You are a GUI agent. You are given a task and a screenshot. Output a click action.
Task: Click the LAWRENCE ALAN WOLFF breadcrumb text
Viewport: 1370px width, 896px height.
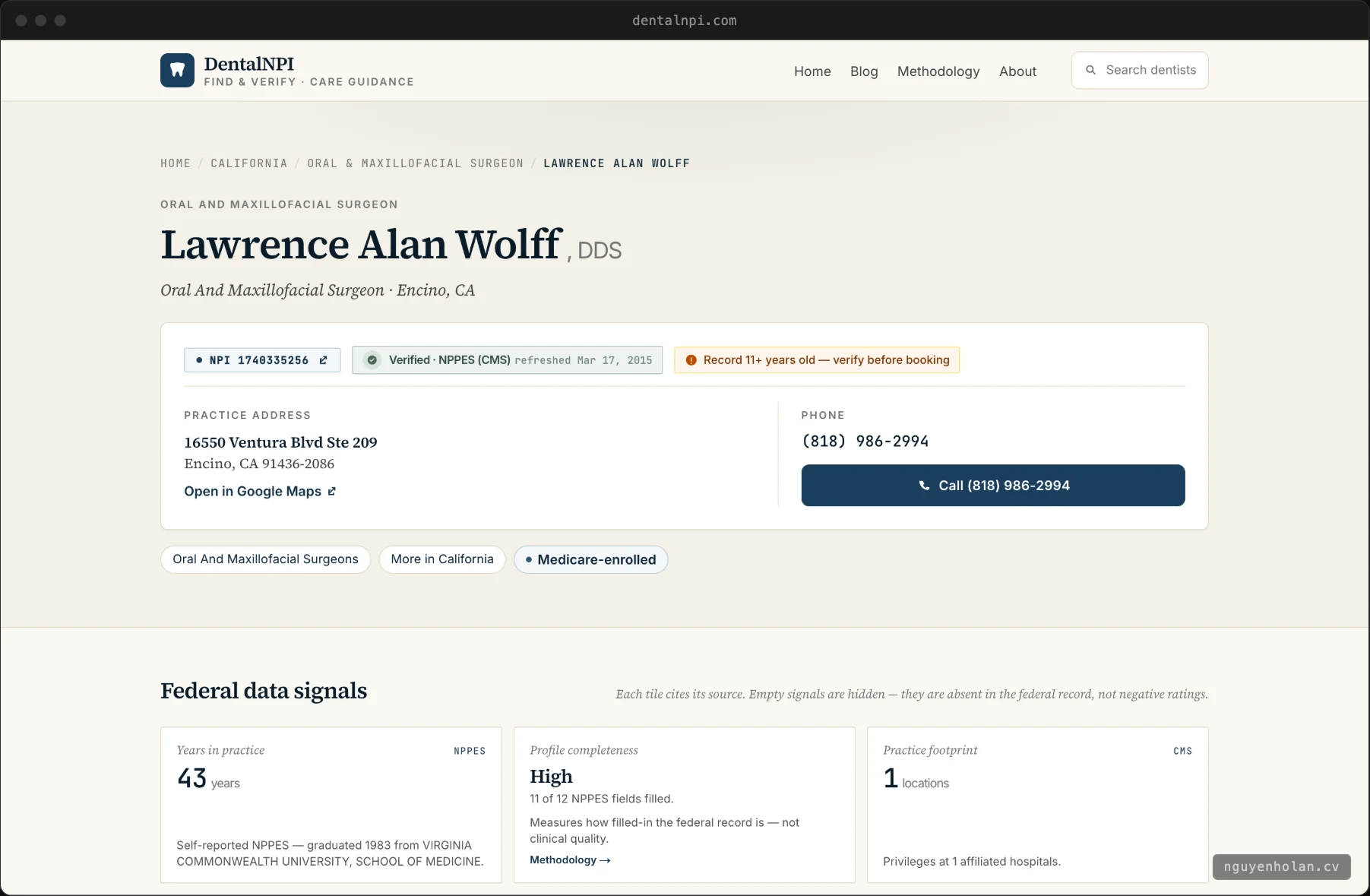[x=617, y=163]
